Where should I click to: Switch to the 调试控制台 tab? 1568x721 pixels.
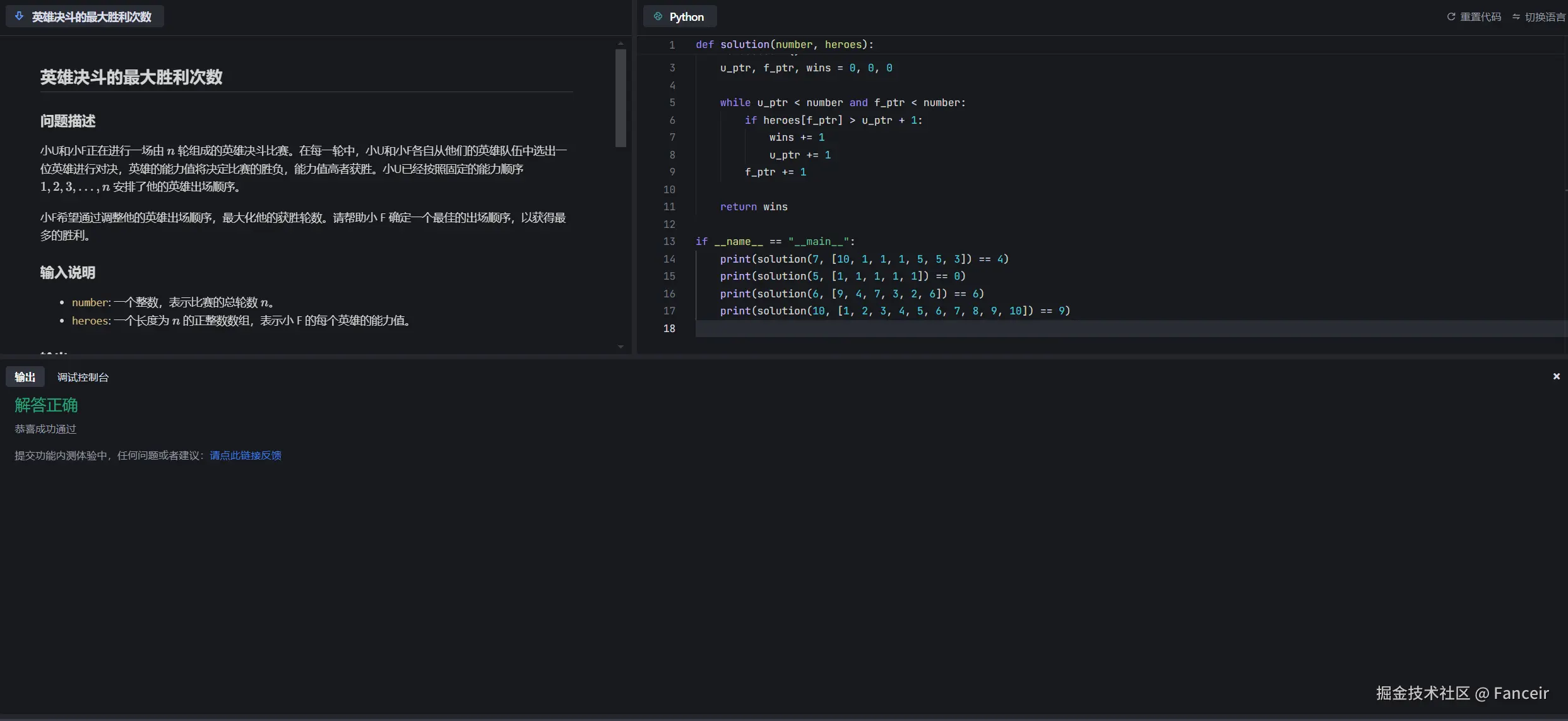(83, 377)
